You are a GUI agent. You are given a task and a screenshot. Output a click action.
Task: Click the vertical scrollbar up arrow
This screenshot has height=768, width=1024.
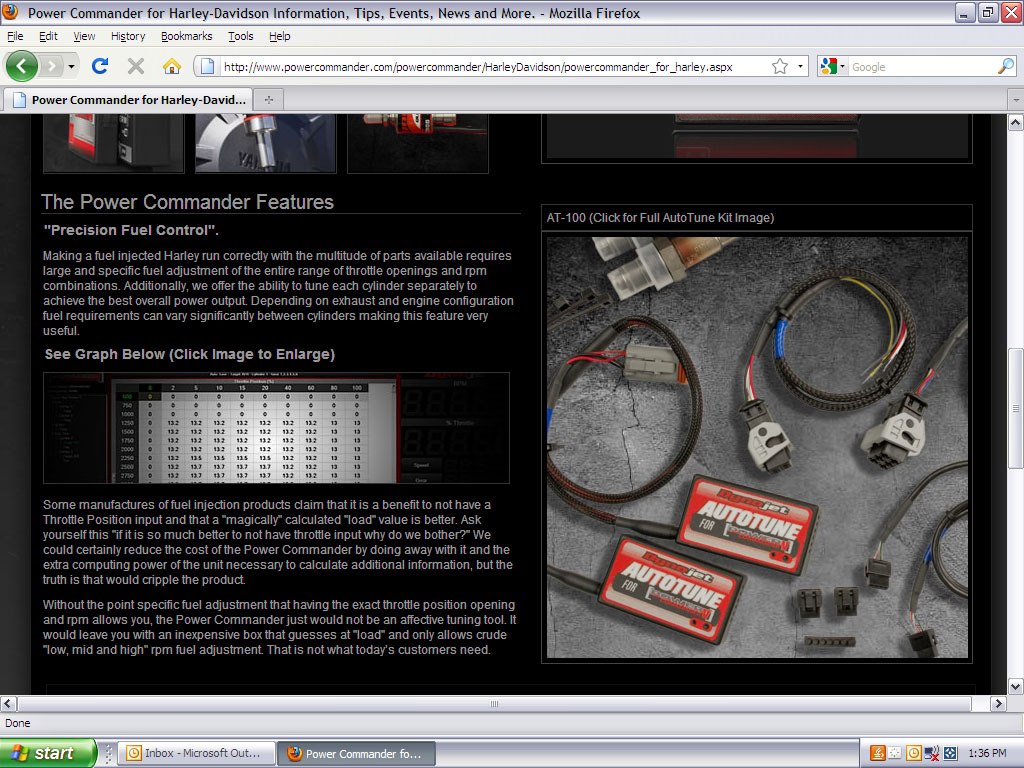[x=1016, y=122]
